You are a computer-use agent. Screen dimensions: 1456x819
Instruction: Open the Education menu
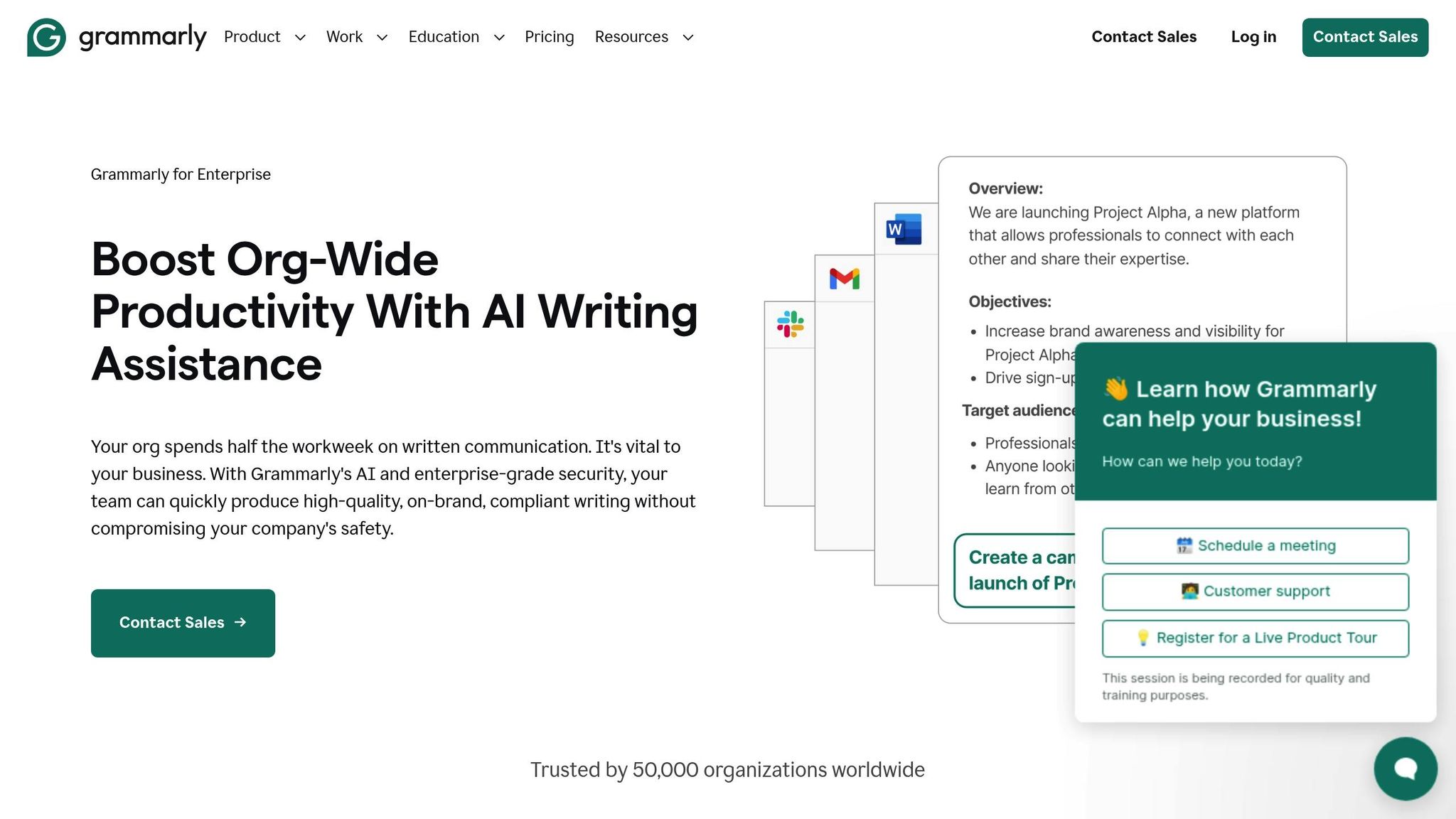444,37
